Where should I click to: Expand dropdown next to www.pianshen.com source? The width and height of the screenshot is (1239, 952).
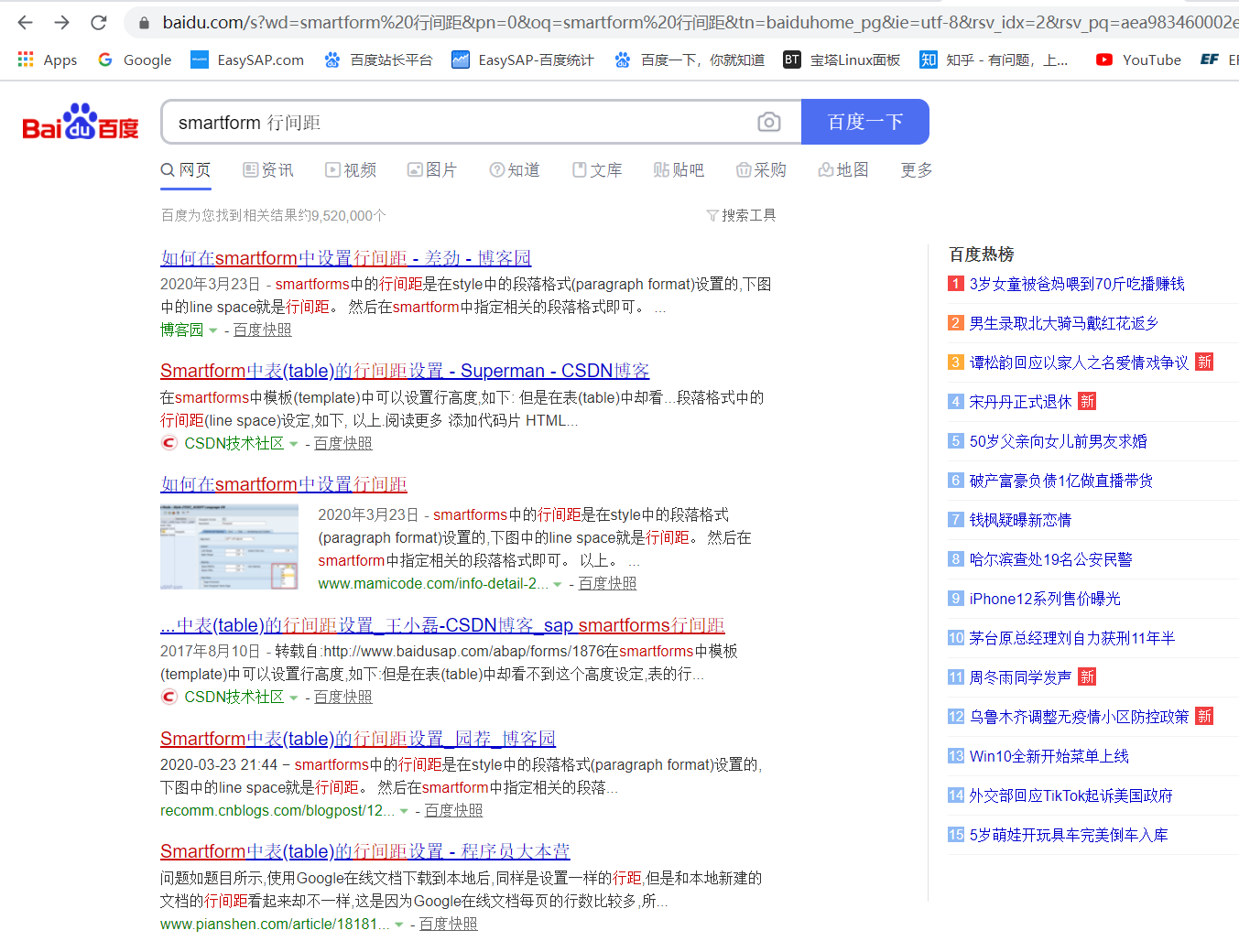[398, 925]
